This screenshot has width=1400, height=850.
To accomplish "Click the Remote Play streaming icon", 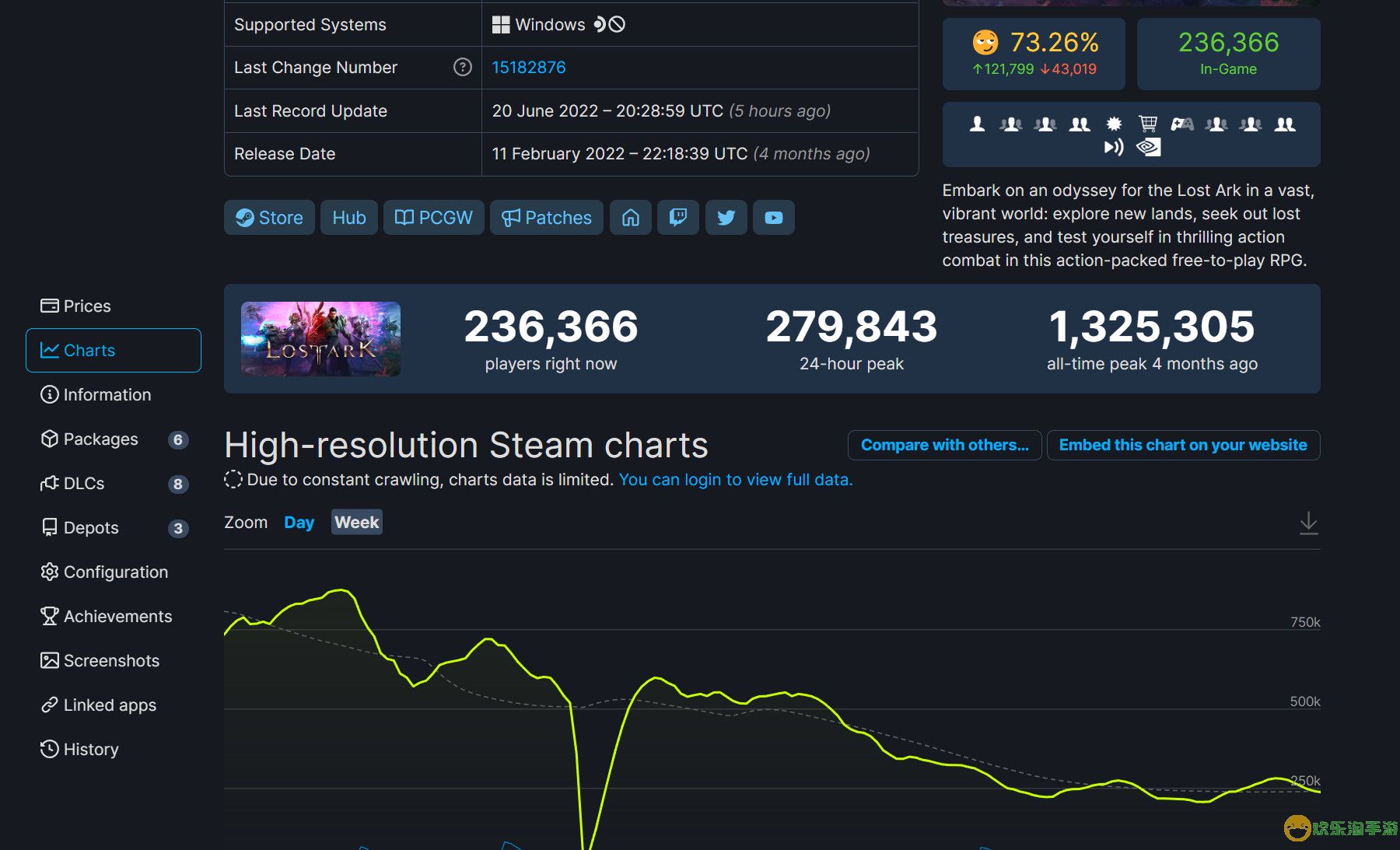I will tap(1114, 147).
